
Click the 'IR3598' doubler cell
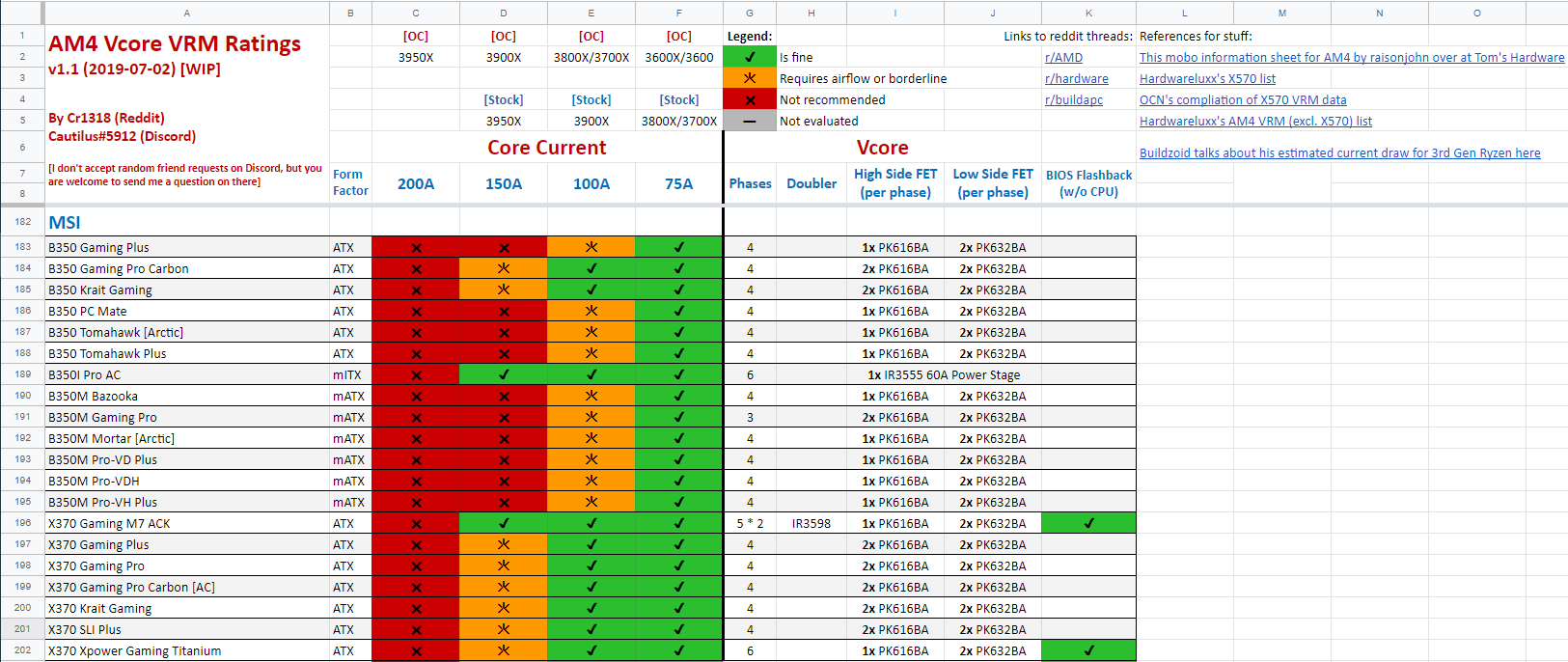[x=812, y=523]
